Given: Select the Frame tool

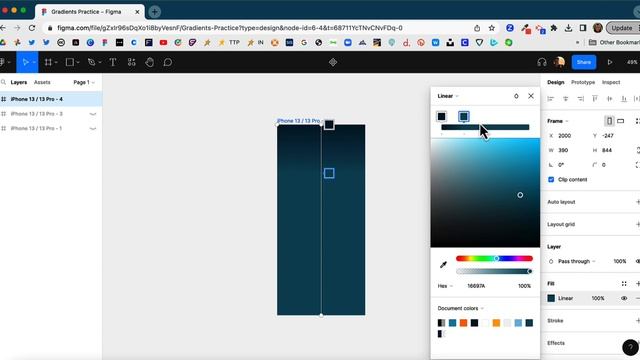Looking at the screenshot, I should point(48,62).
